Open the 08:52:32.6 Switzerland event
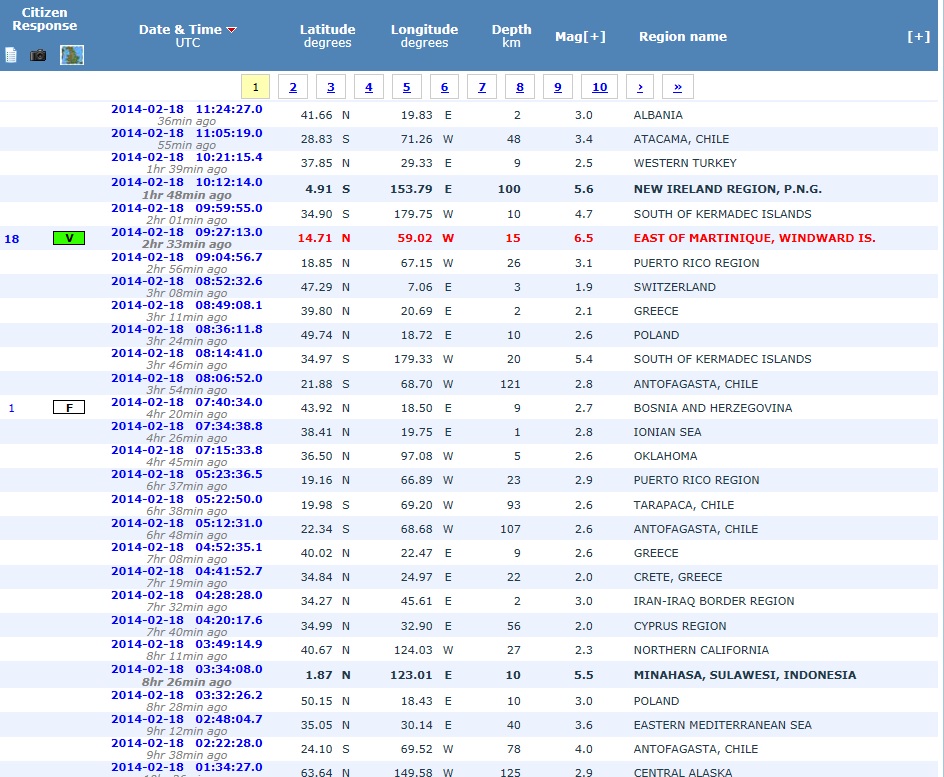This screenshot has width=944, height=777. 187,281
